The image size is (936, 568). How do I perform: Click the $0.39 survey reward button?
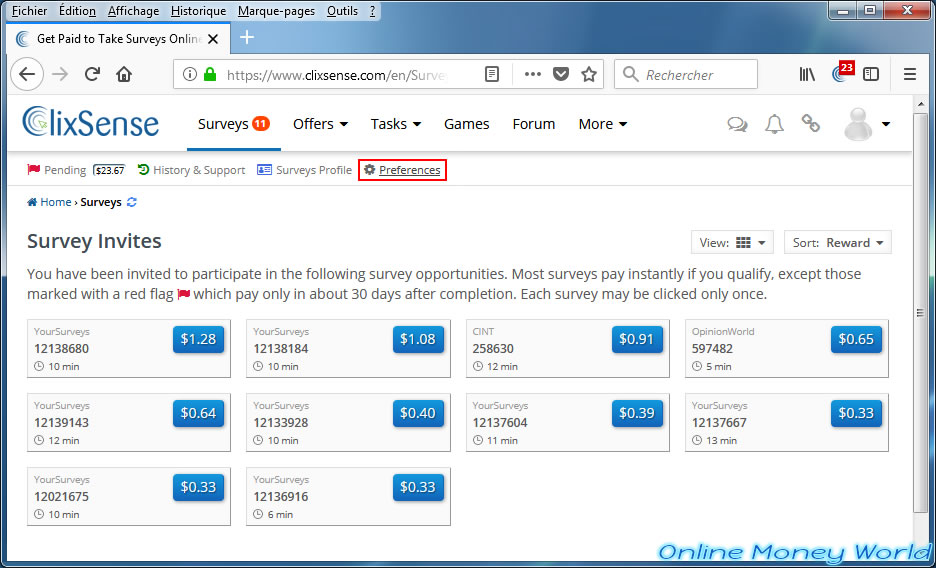(637, 413)
